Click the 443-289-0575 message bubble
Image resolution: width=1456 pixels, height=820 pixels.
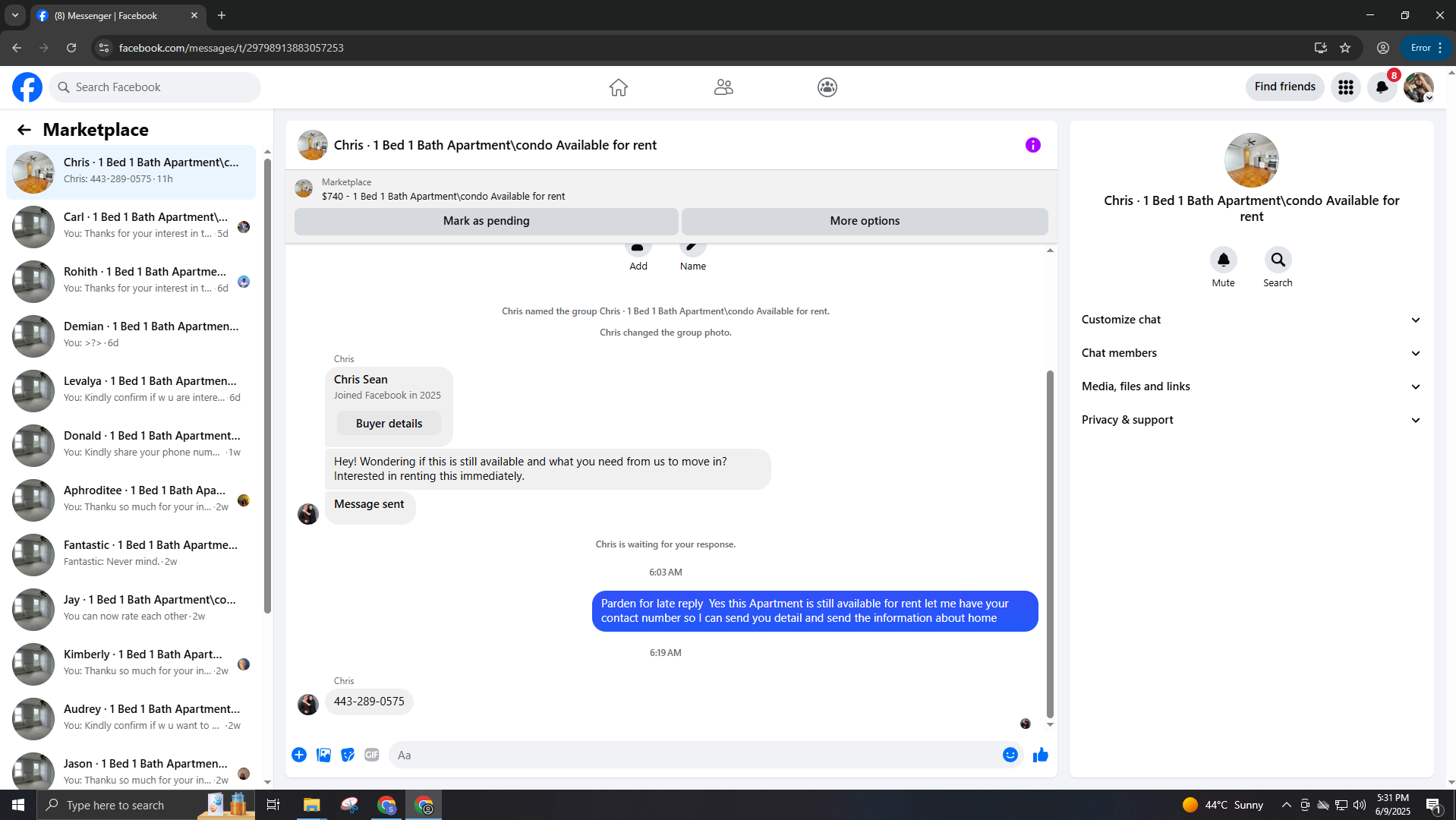pos(369,702)
